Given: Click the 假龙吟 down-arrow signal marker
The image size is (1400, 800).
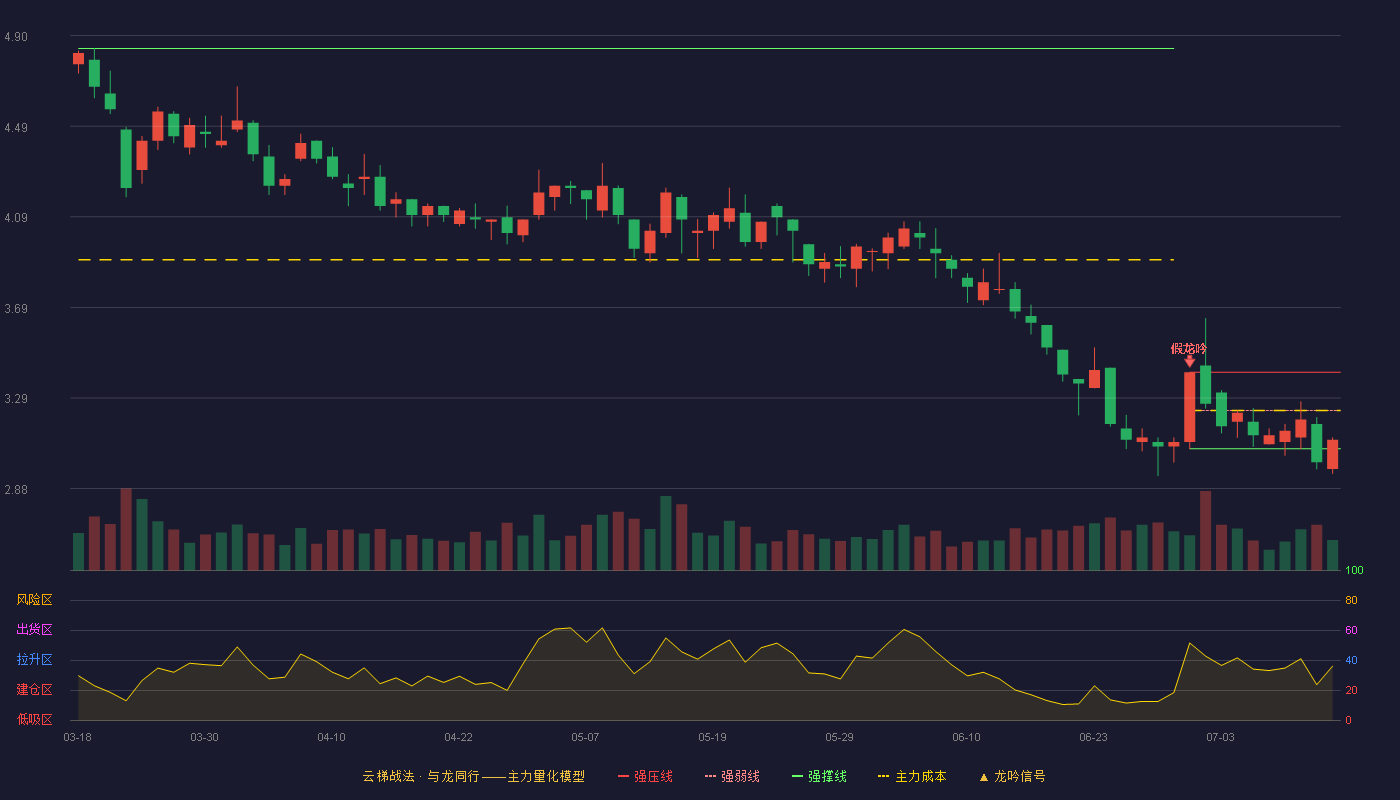Looking at the screenshot, I should (x=1189, y=361).
